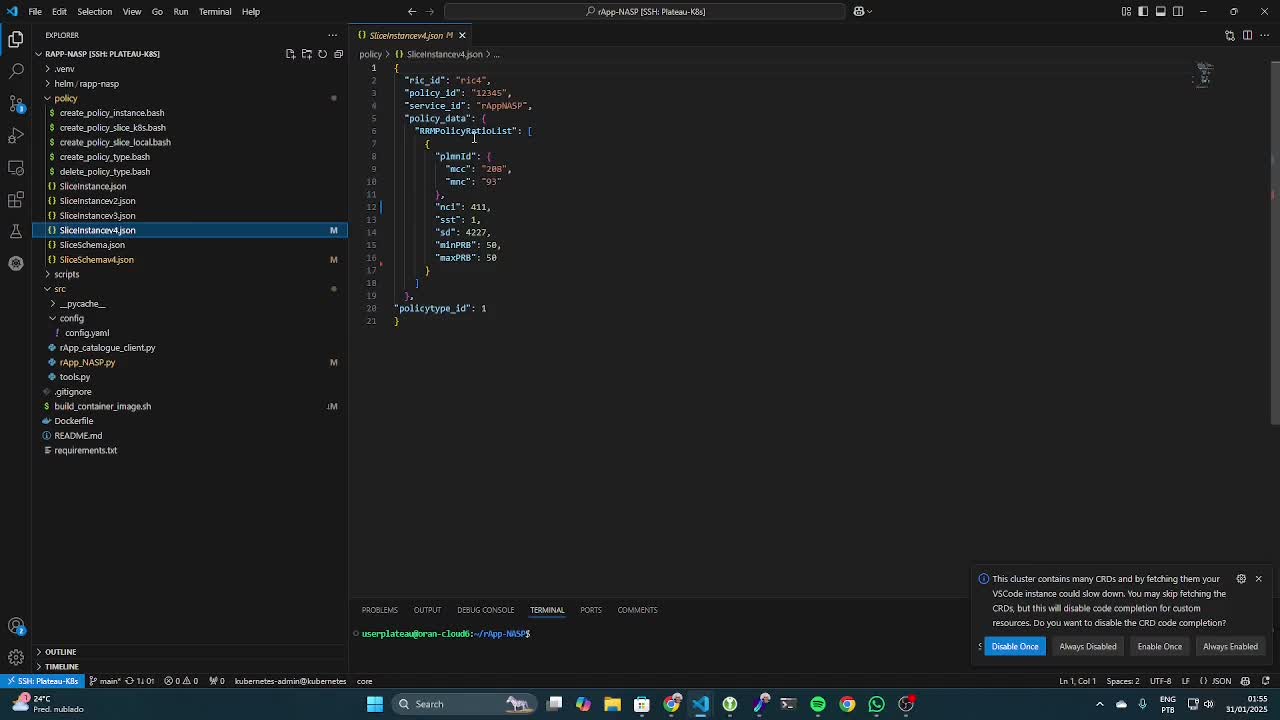Collapse all folders in Explorer

pos(338,54)
